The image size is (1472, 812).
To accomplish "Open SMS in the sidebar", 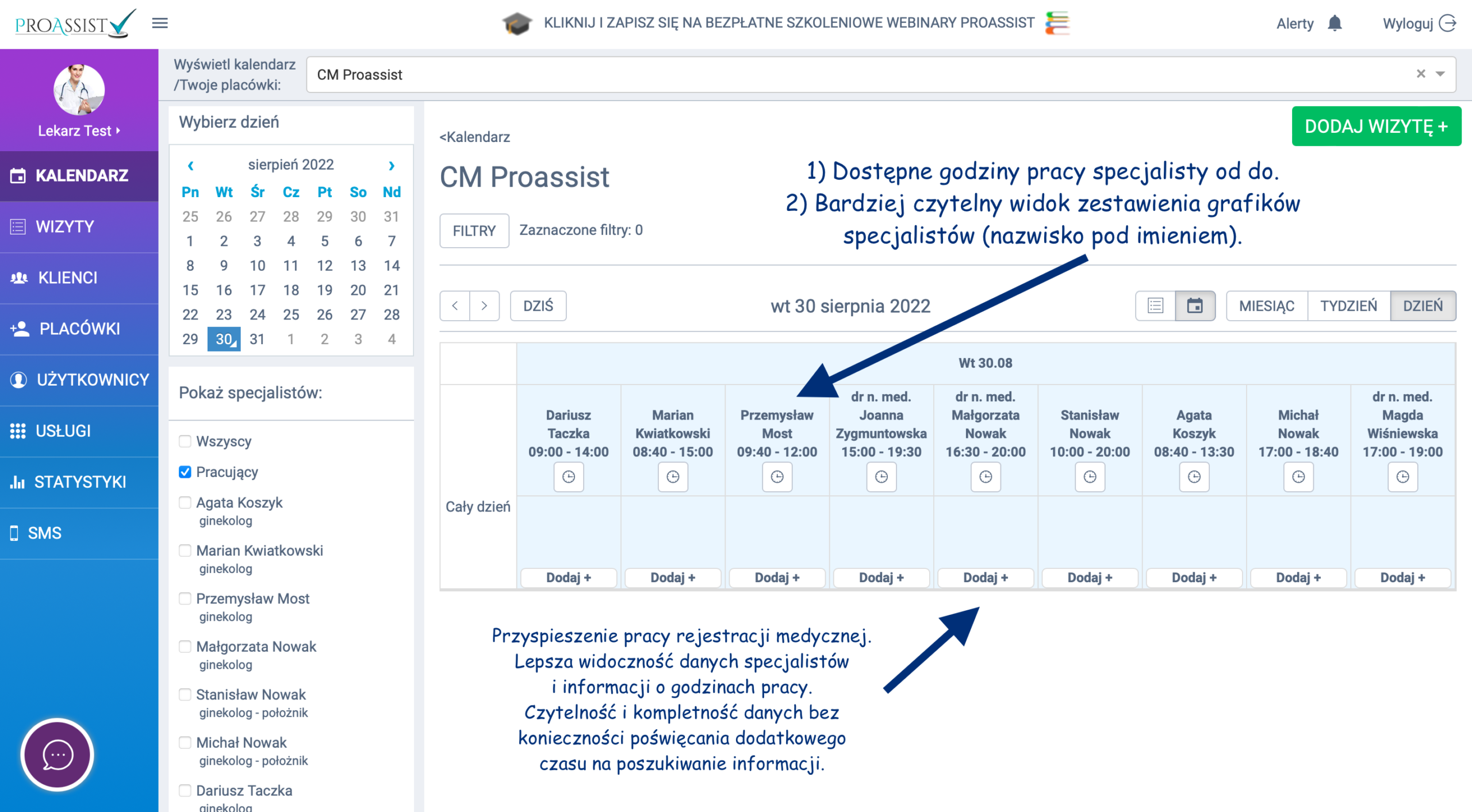I will point(79,533).
